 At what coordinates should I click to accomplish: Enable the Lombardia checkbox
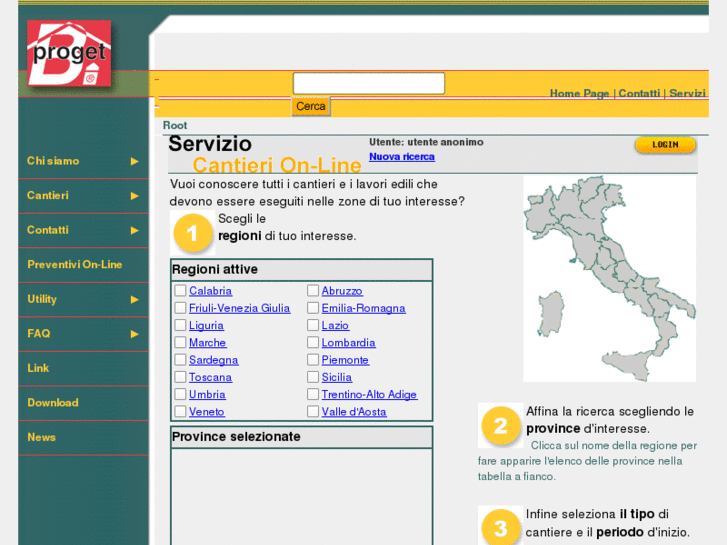313,343
